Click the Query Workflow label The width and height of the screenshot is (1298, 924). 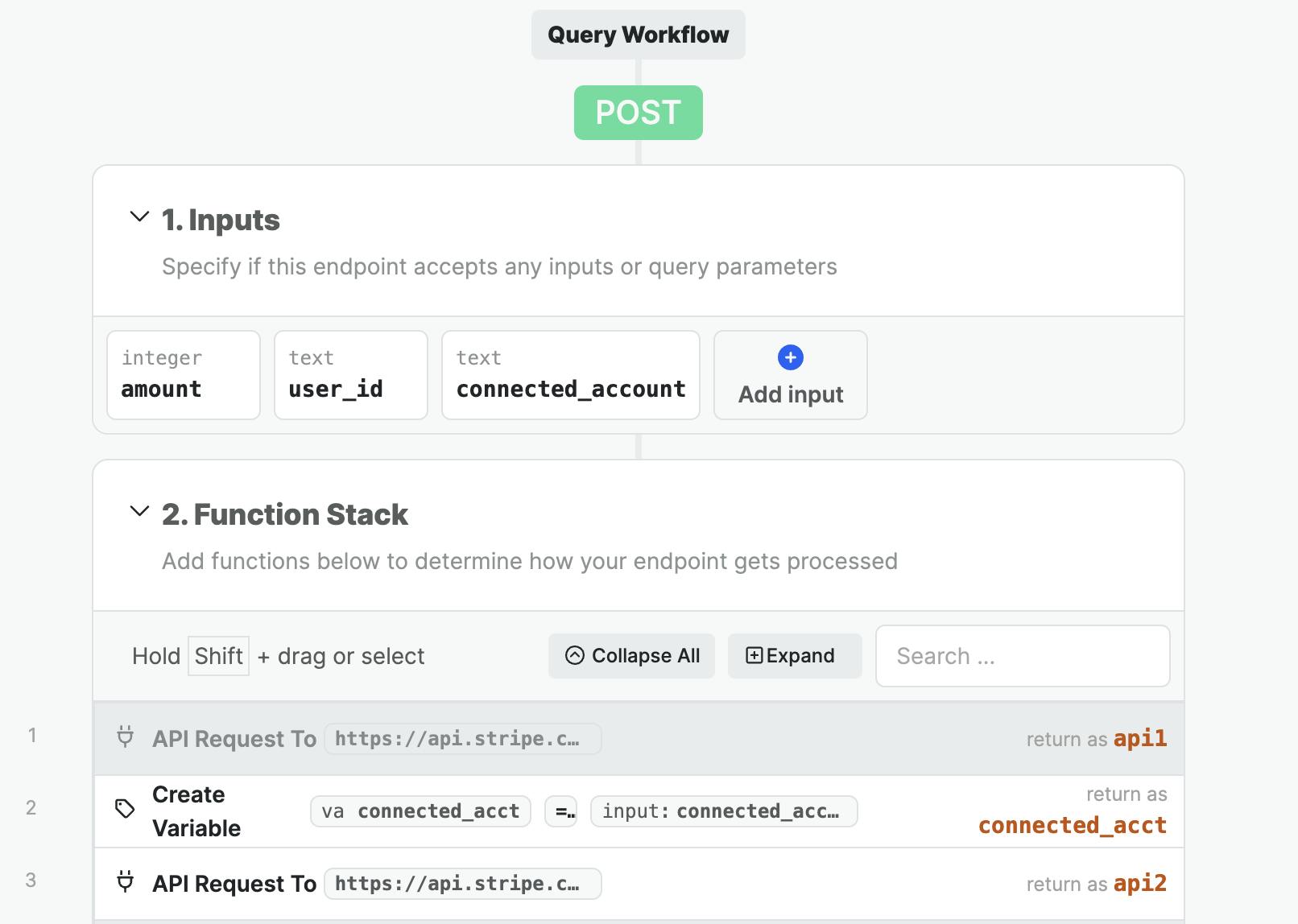[x=638, y=35]
